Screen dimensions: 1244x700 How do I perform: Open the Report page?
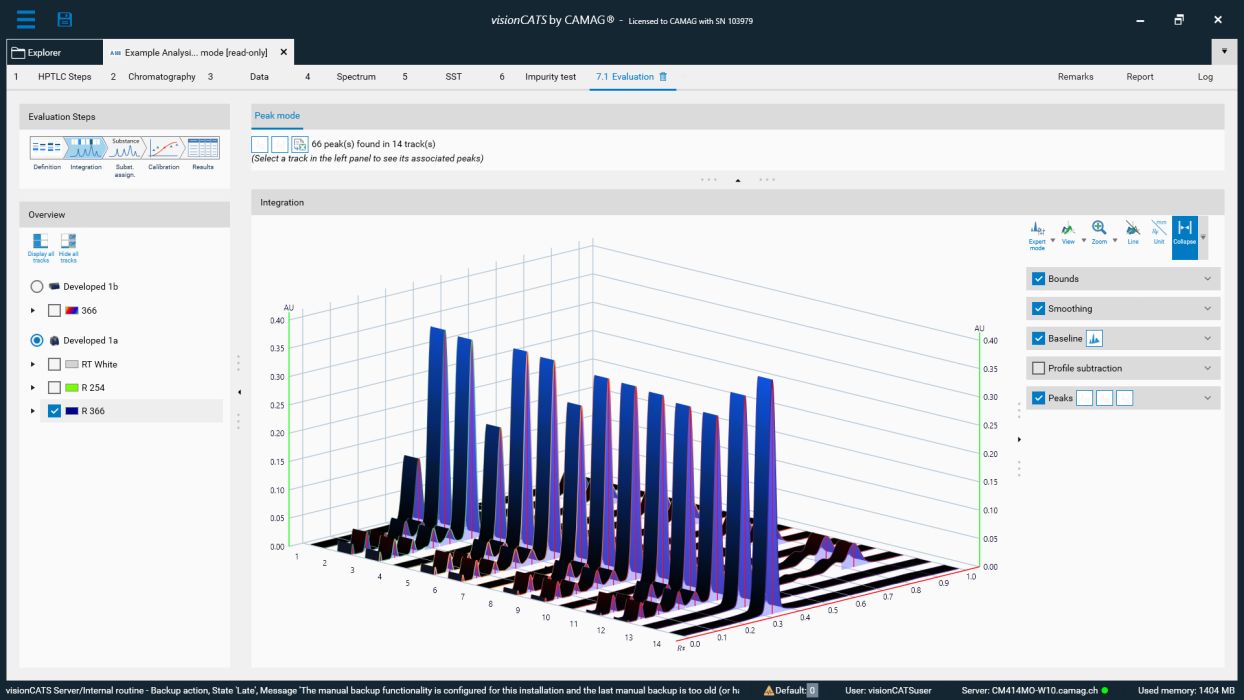click(1140, 76)
